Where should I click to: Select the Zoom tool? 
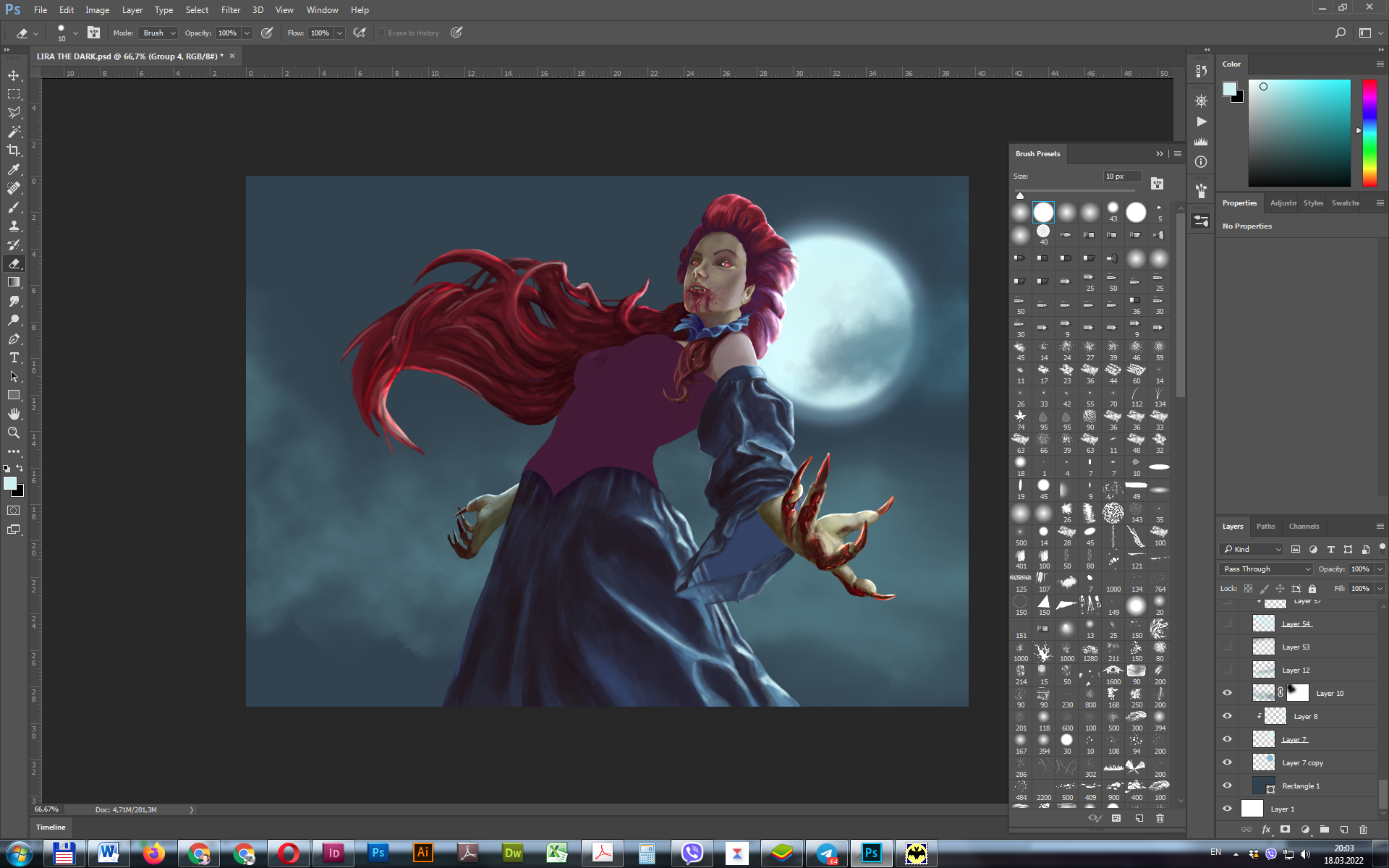click(x=14, y=433)
